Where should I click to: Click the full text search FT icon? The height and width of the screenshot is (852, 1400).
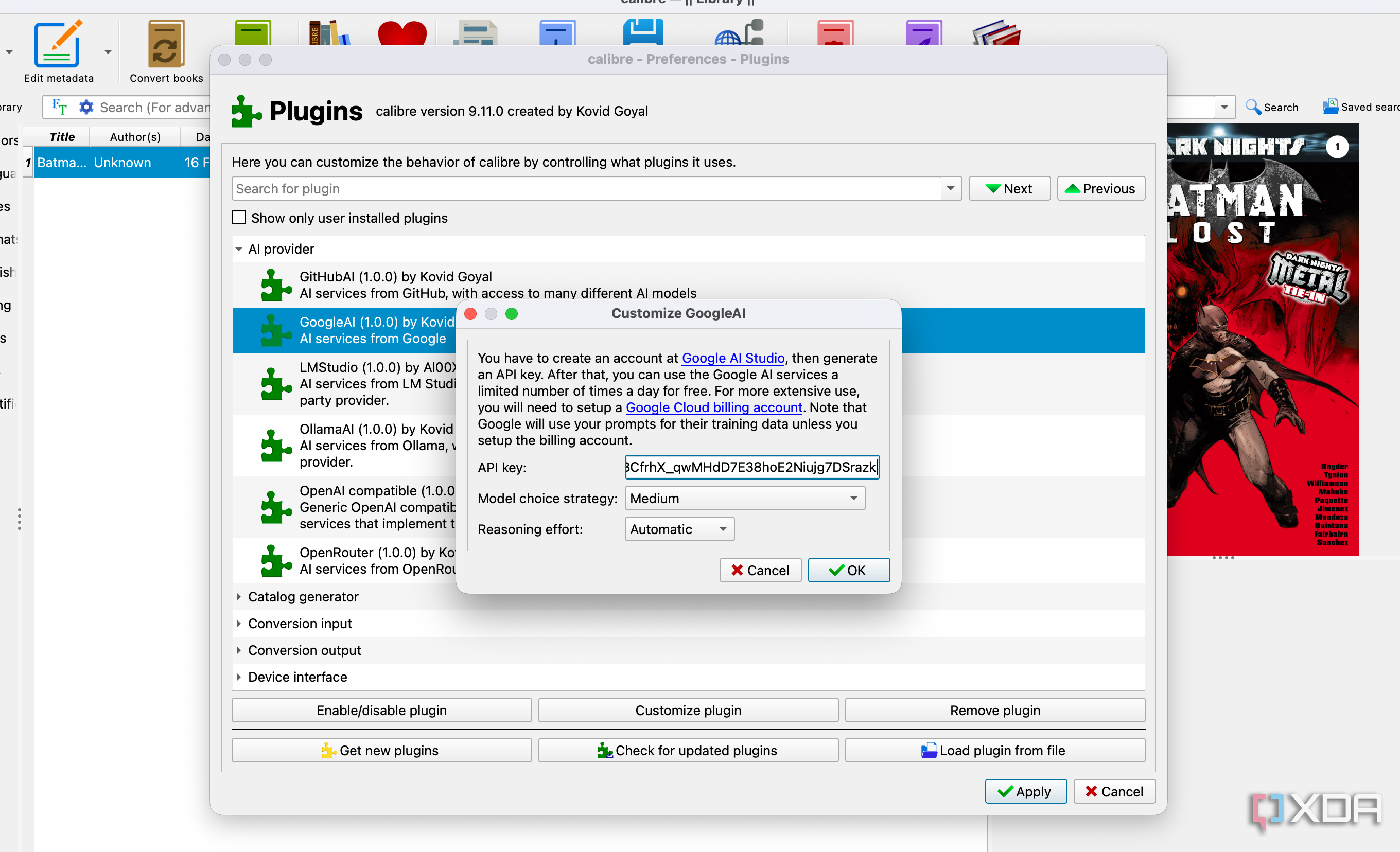tap(59, 107)
